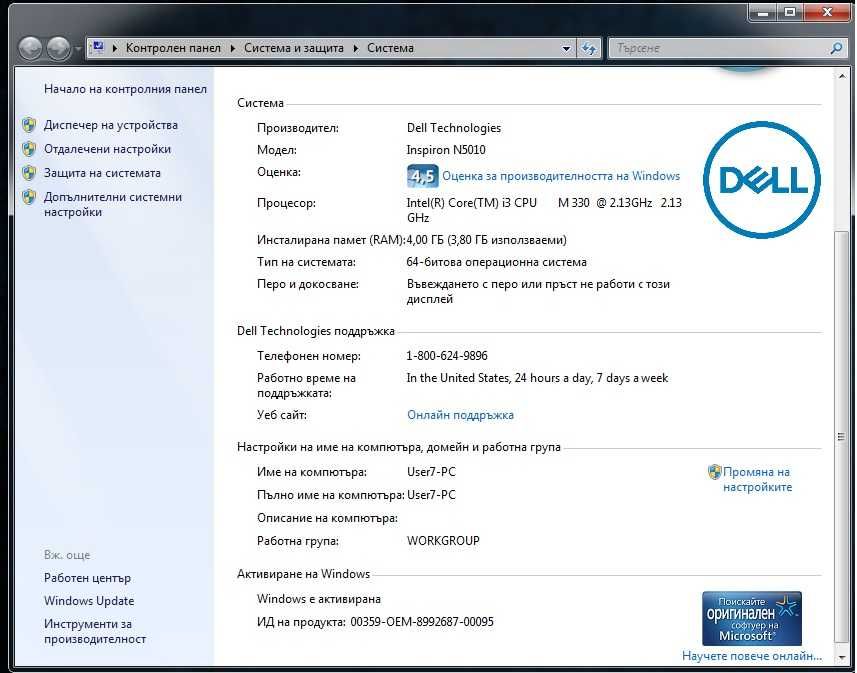Select the Inspiron N5010 model text
The height and width of the screenshot is (673, 857).
pyautogui.click(x=446, y=150)
